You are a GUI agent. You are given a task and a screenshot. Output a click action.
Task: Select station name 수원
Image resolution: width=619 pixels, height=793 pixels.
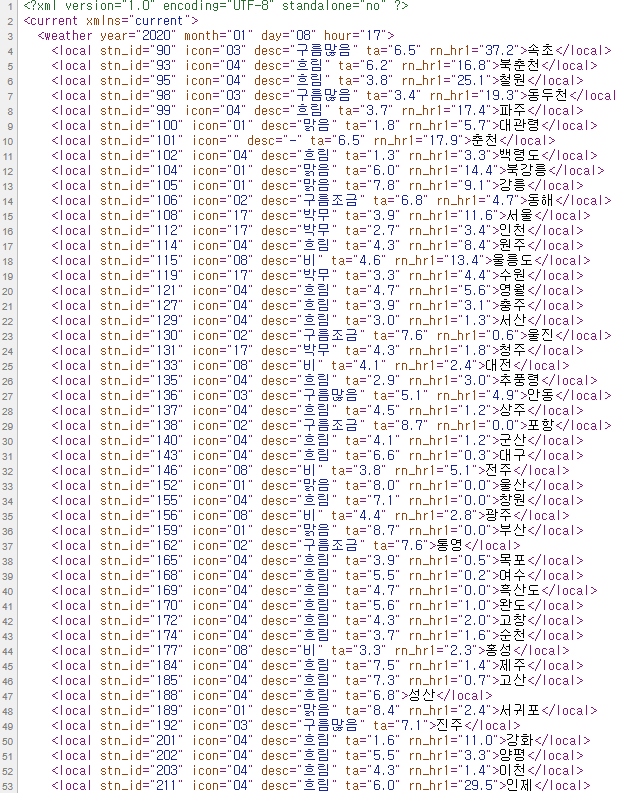coord(513,276)
